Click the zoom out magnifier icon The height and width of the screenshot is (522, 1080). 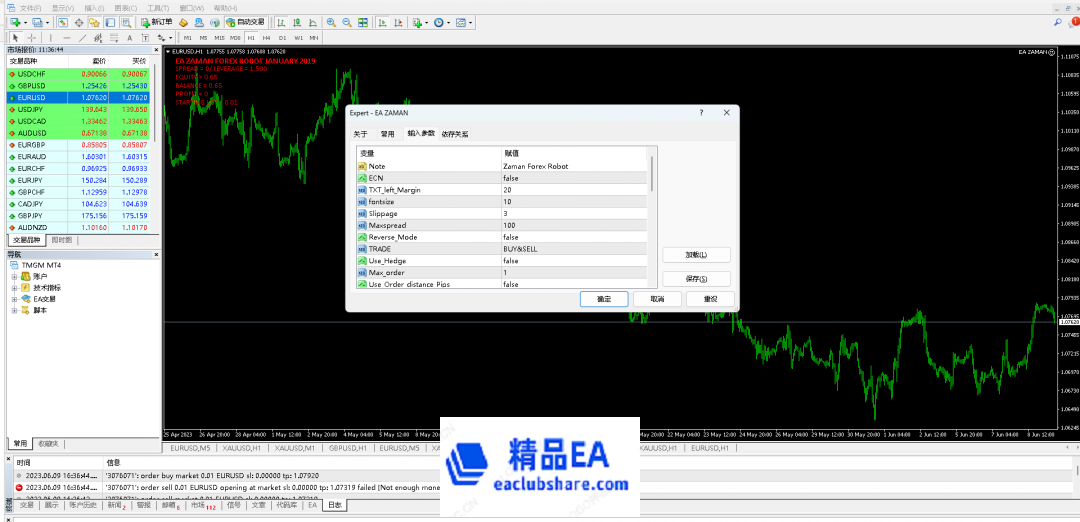point(346,22)
